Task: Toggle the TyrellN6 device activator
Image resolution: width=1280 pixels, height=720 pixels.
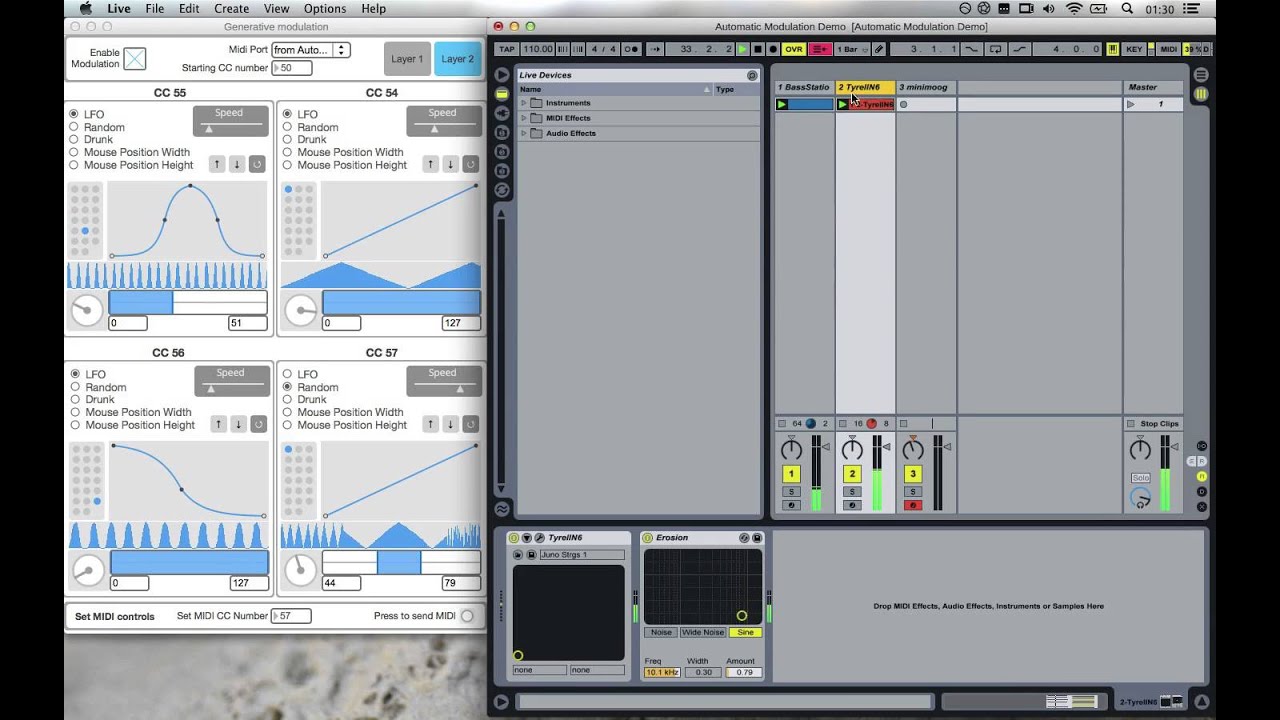Action: pos(514,538)
